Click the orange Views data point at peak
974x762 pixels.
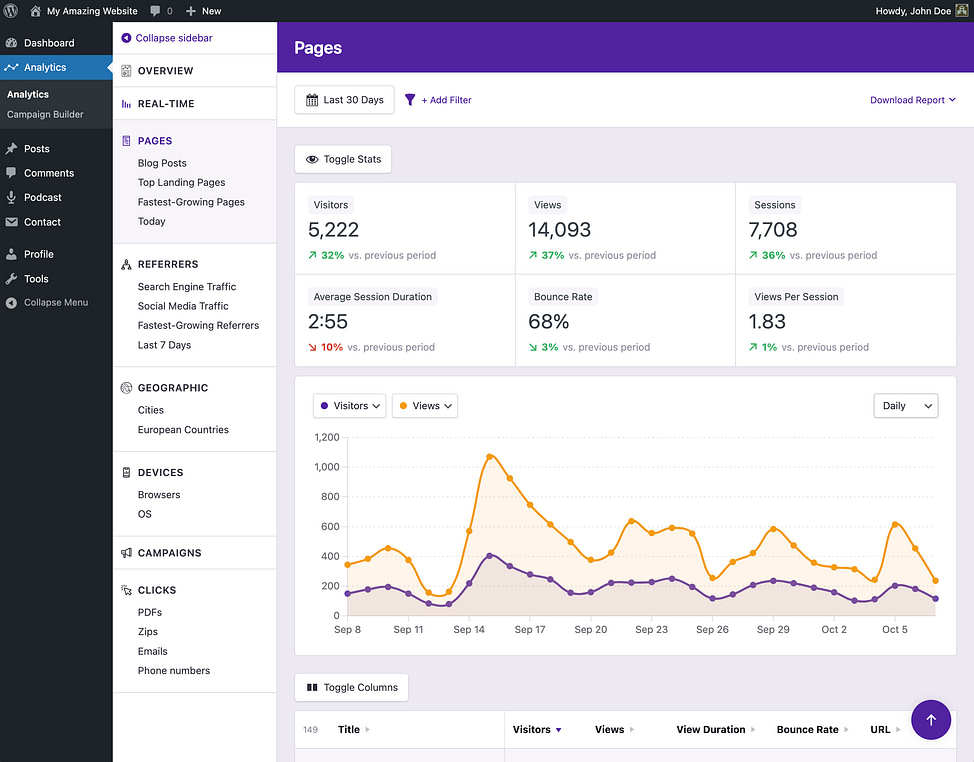point(490,457)
